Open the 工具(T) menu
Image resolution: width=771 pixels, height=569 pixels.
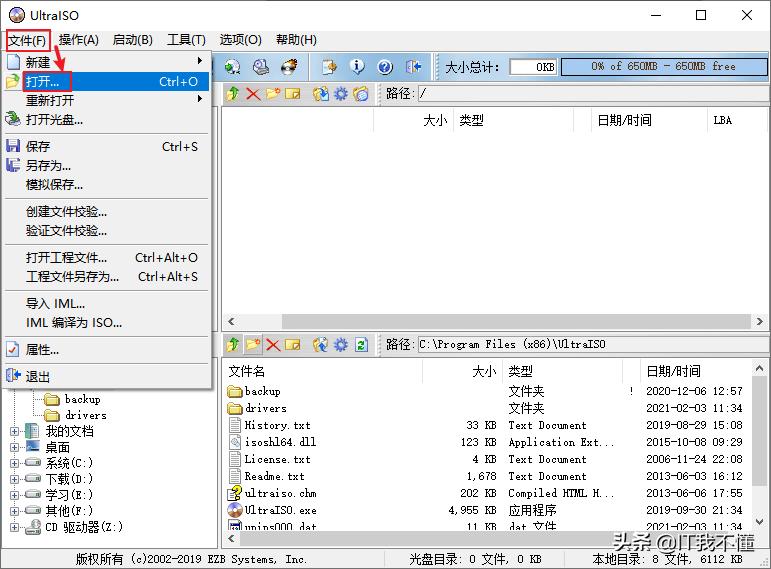[x=186, y=40]
